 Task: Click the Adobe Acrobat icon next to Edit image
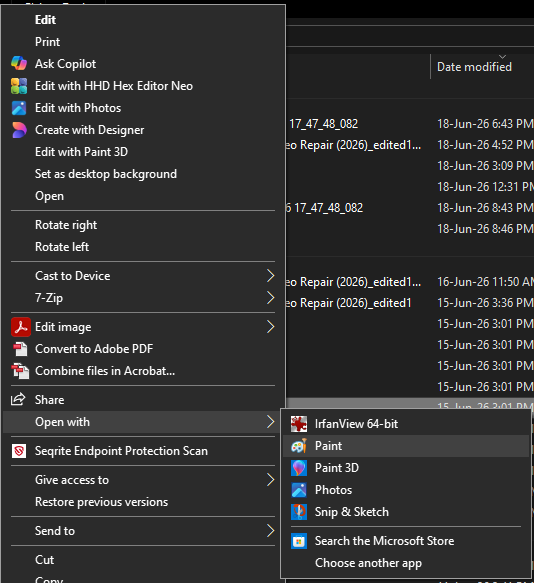20,327
